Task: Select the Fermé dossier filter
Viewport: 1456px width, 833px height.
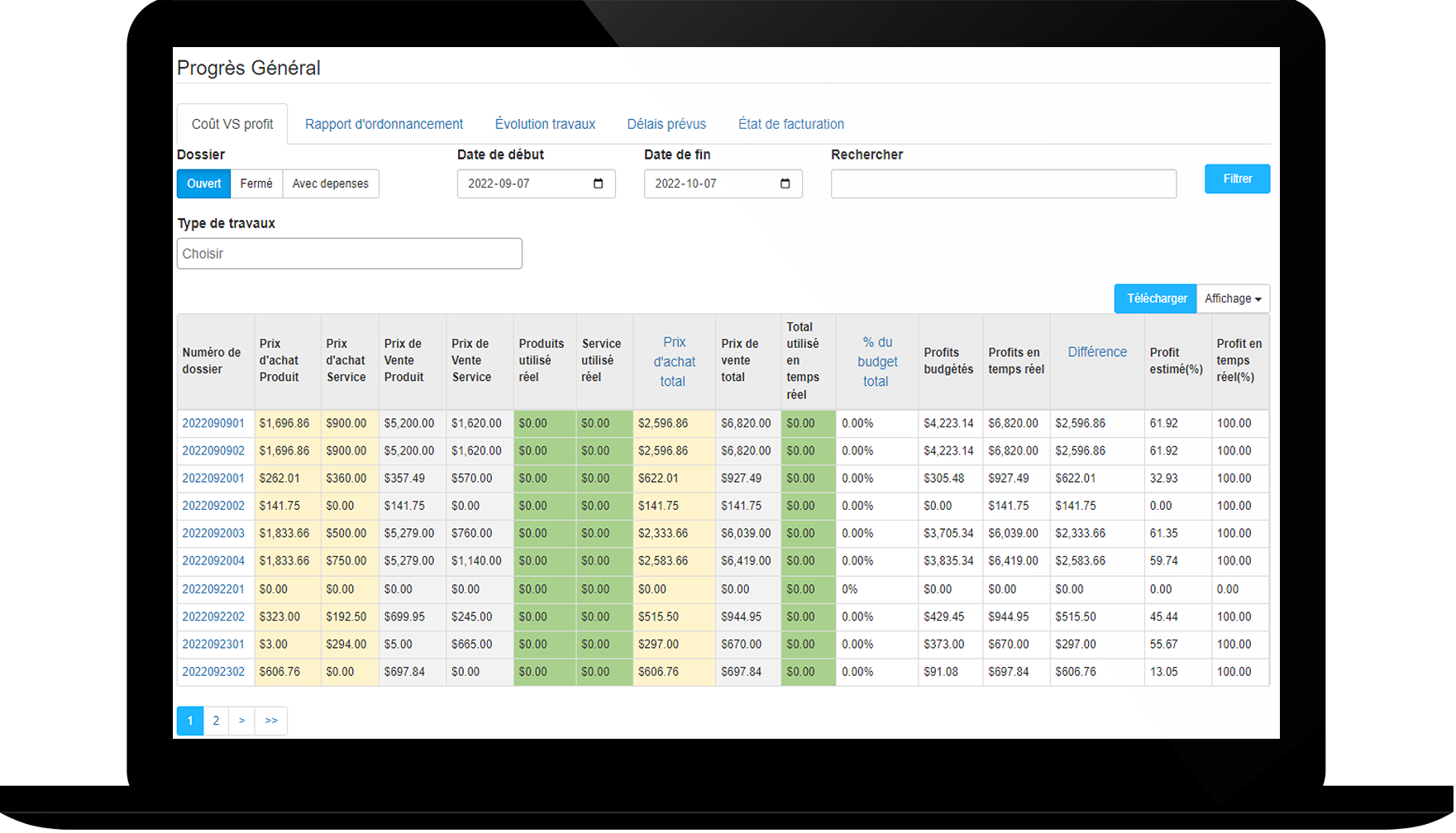Action: (256, 183)
